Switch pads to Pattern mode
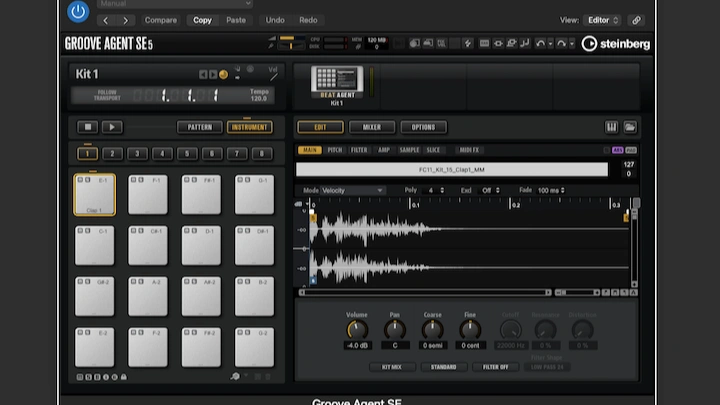Viewport: 720px width, 405px height. pos(200,127)
